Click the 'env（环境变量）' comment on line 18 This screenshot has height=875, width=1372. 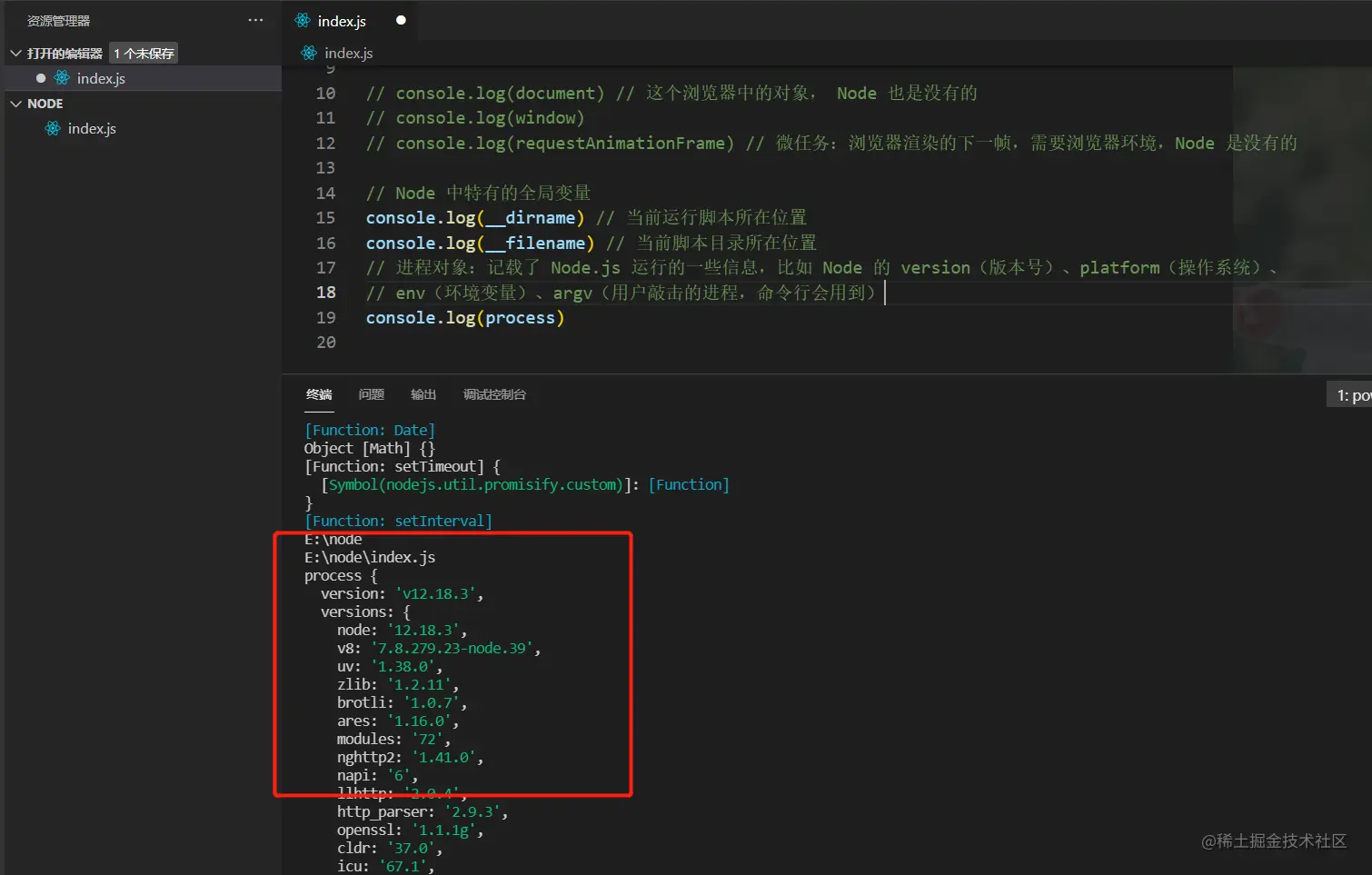pyautogui.click(x=621, y=292)
